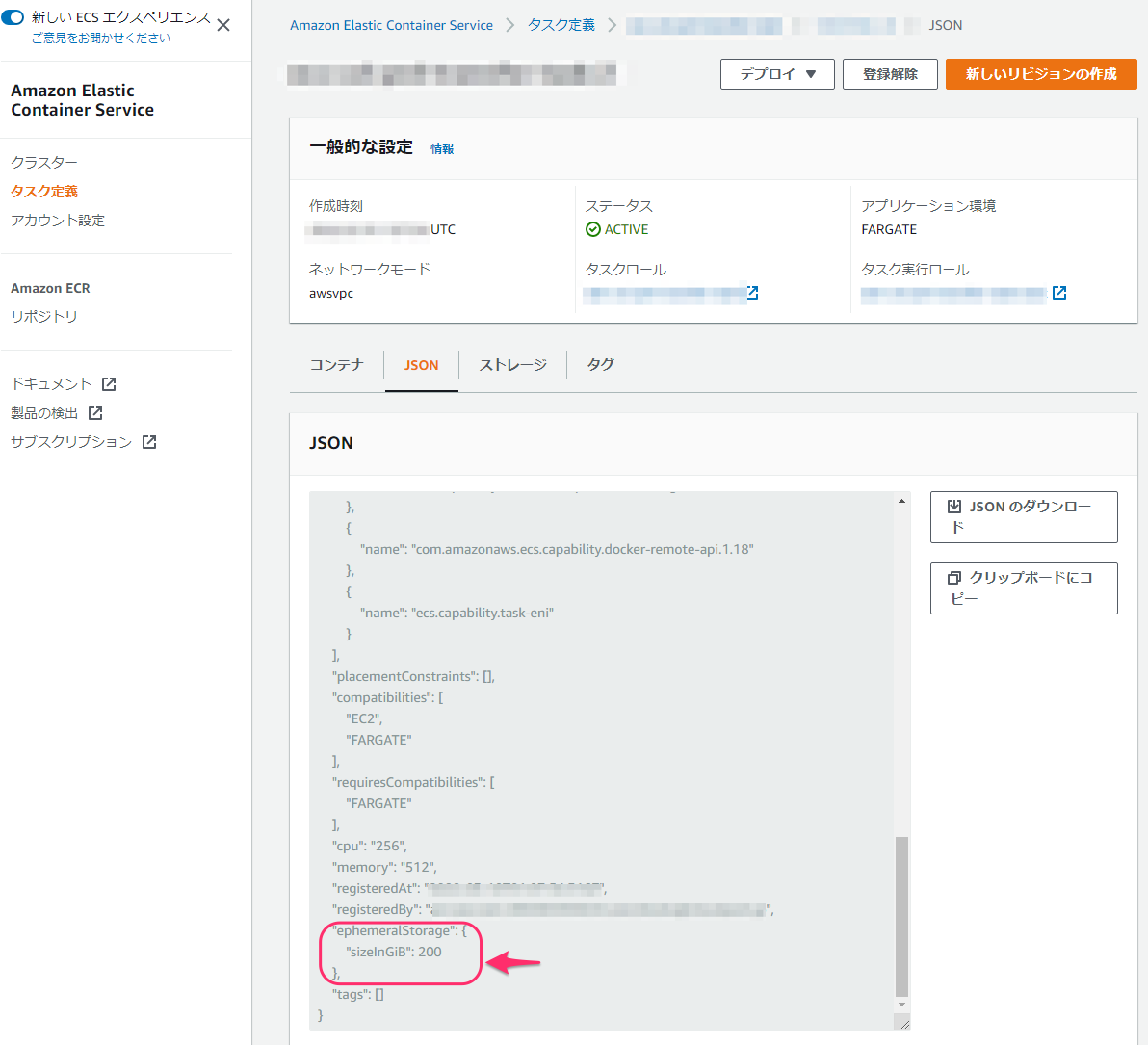Screen dimensions: 1148x1045
Task: Click the "sizeInGiB": 200 line
Action: point(394,952)
